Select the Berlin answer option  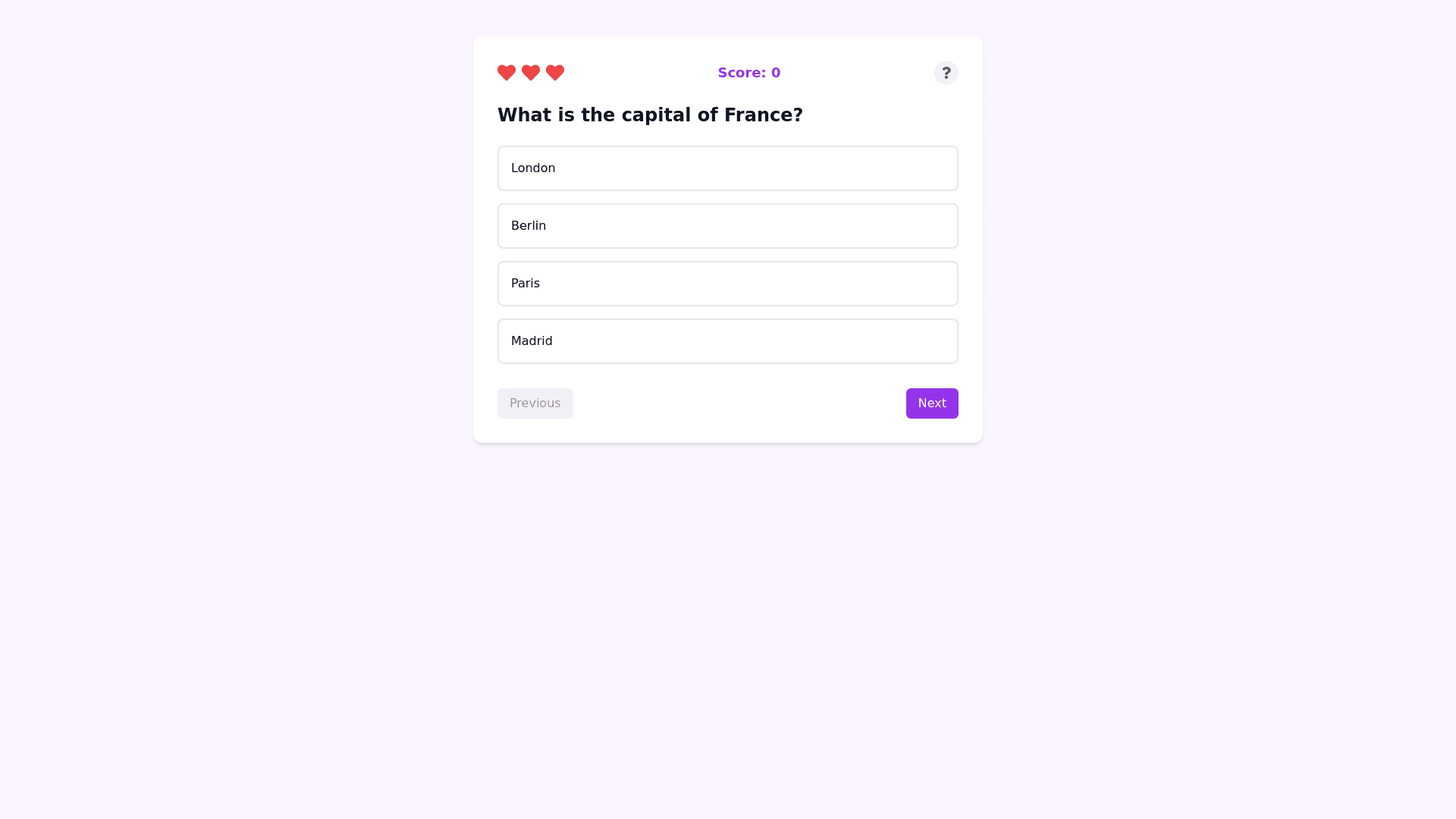click(727, 226)
